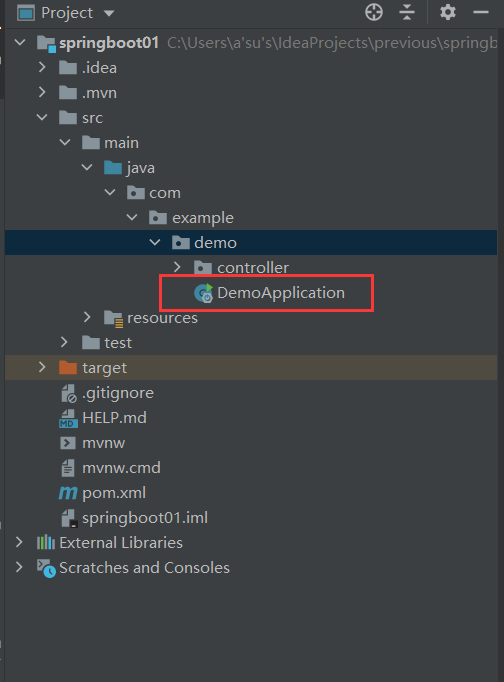The image size is (504, 682).
Task: Click the Select Opened File crosshair icon
Action: click(x=374, y=12)
